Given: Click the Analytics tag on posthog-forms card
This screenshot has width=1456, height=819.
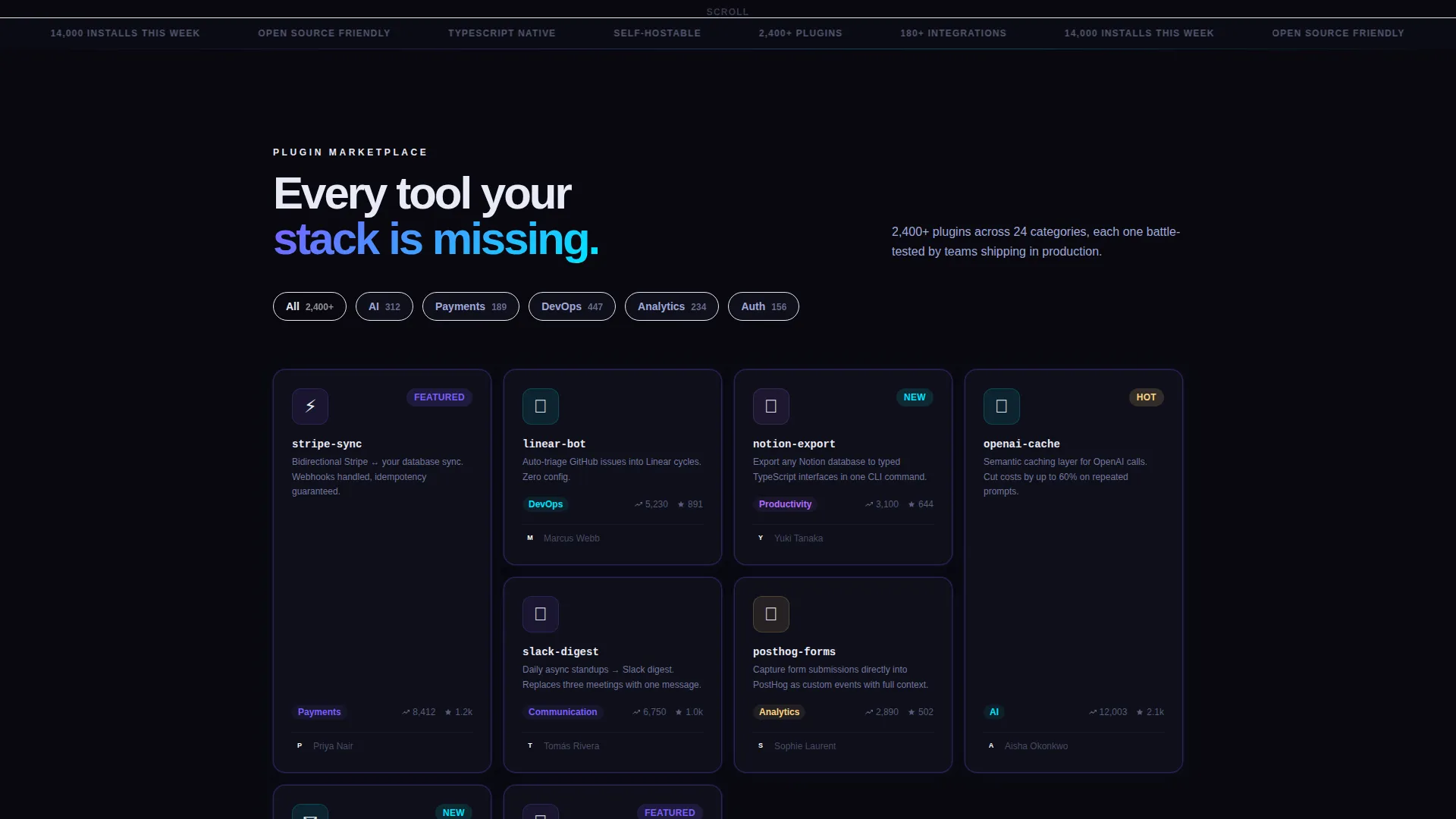Looking at the screenshot, I should click(x=779, y=712).
